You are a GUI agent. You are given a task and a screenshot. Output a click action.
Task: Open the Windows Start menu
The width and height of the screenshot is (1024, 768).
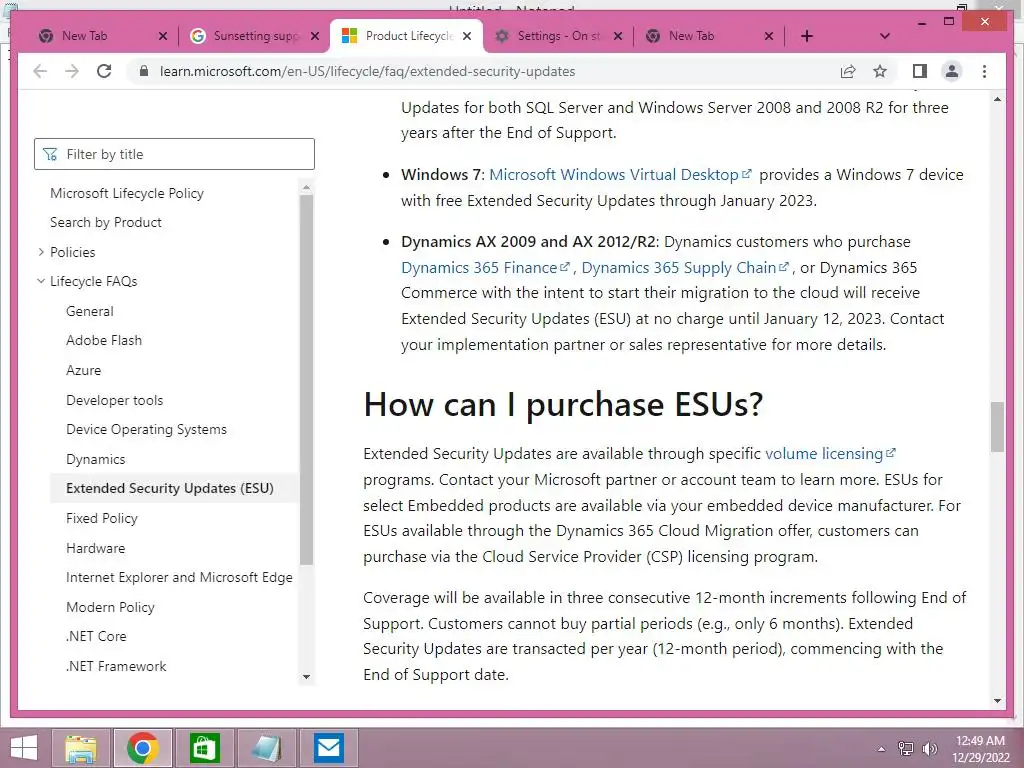[24, 748]
